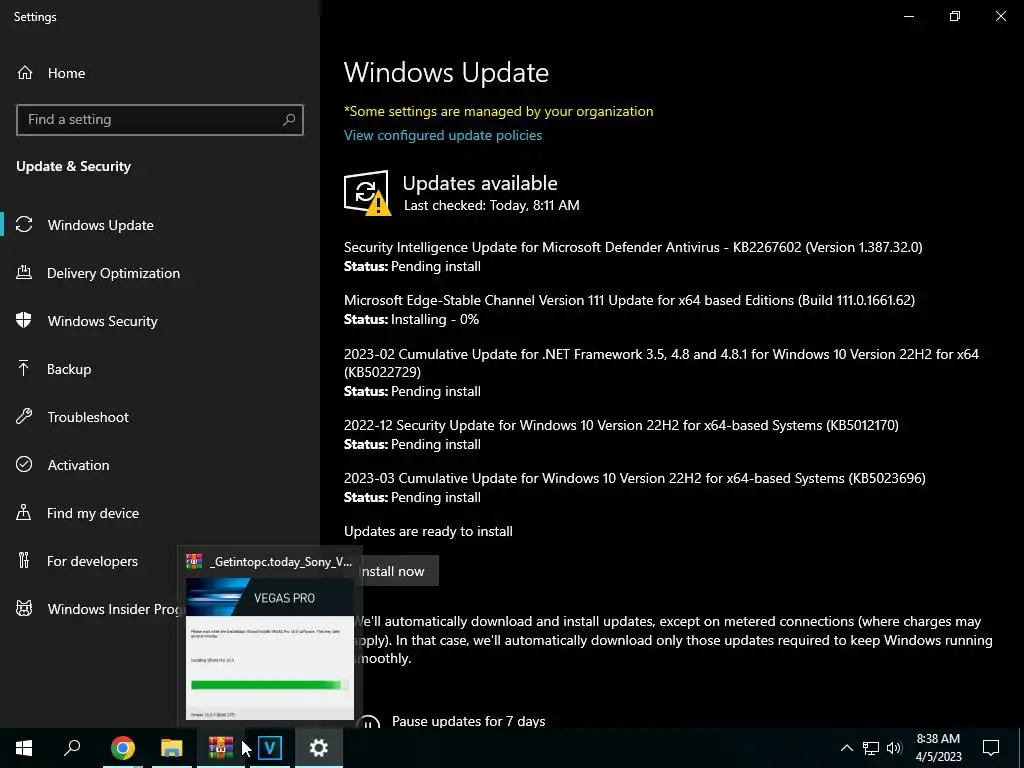Click the Activation checkmark icon
Viewport: 1024px width, 768px height.
click(24, 464)
